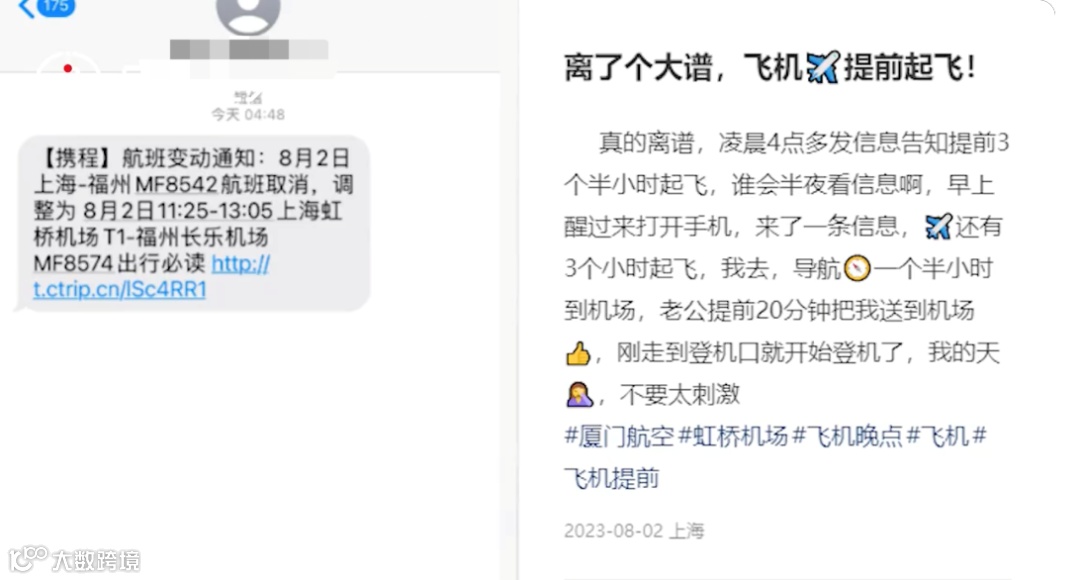Open the t.ctrip.cn link in the message
Viewport: 1080px width, 580px height.
click(151, 276)
